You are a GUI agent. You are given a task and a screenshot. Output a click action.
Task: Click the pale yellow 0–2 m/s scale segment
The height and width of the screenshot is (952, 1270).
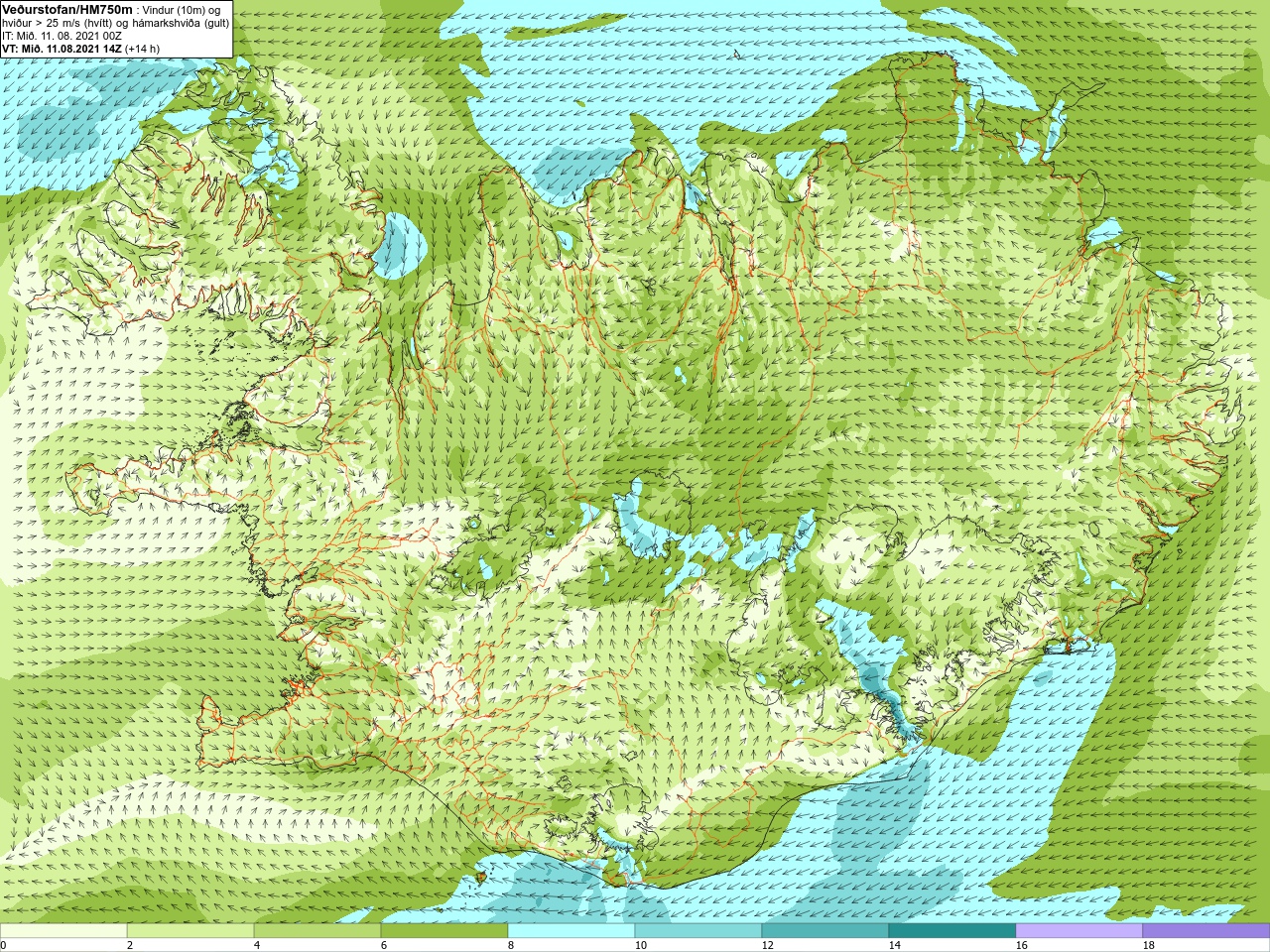click(63, 931)
